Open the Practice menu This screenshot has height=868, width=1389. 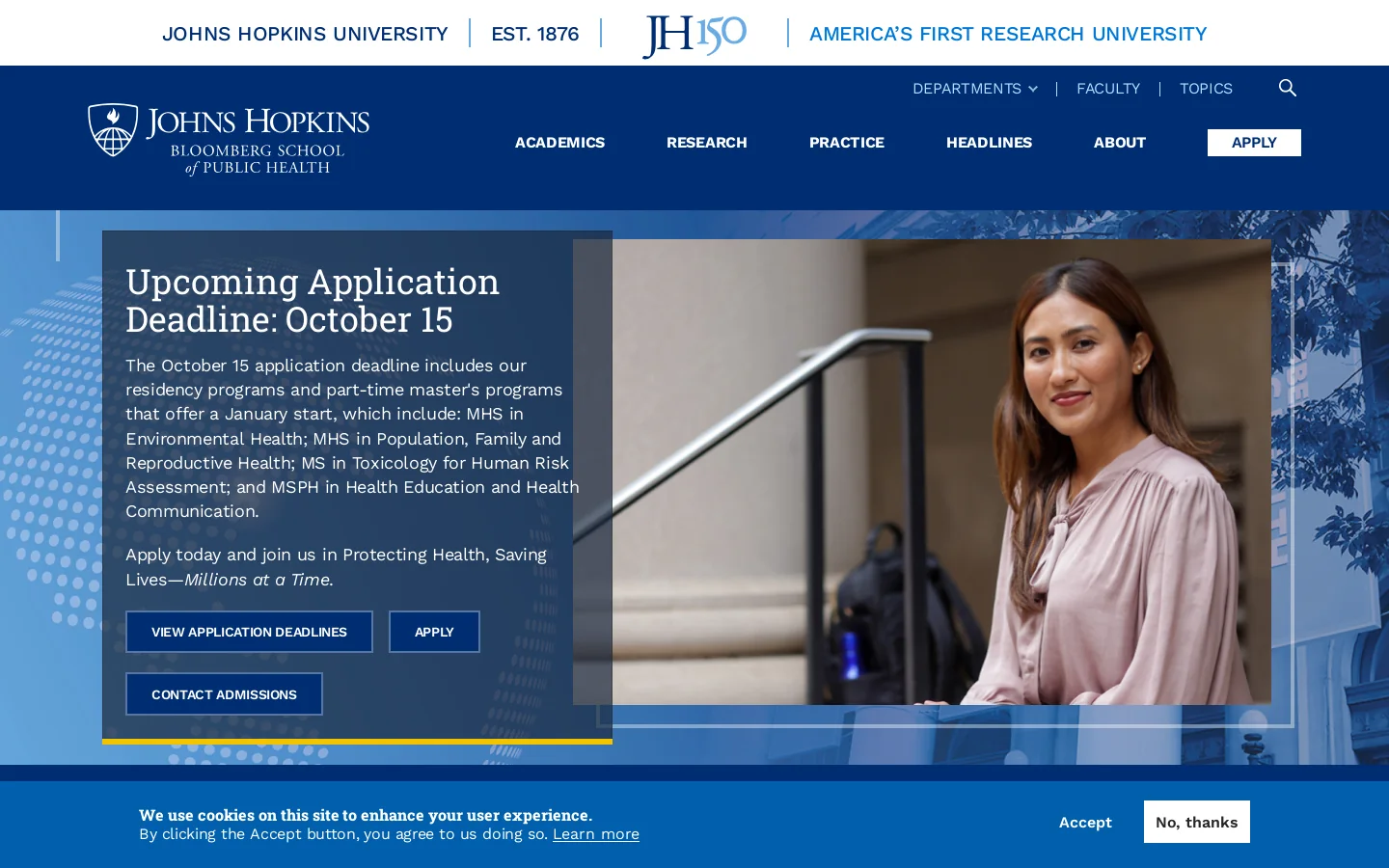847,143
